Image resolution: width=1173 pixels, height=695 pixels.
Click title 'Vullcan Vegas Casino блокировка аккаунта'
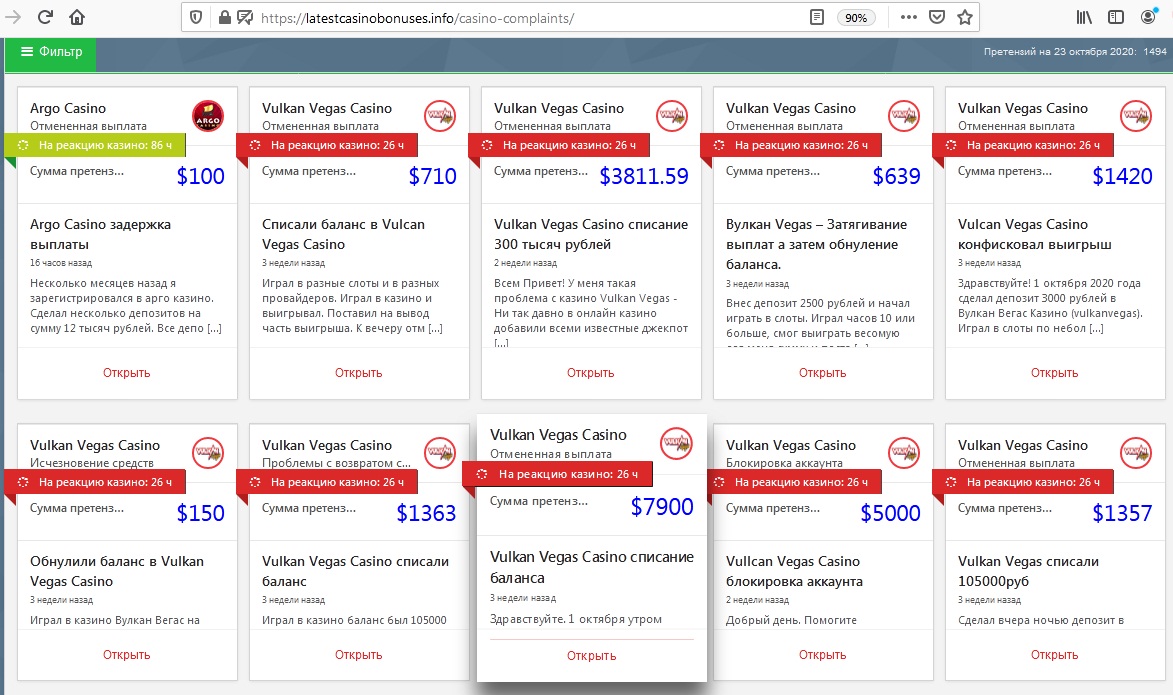coord(794,571)
